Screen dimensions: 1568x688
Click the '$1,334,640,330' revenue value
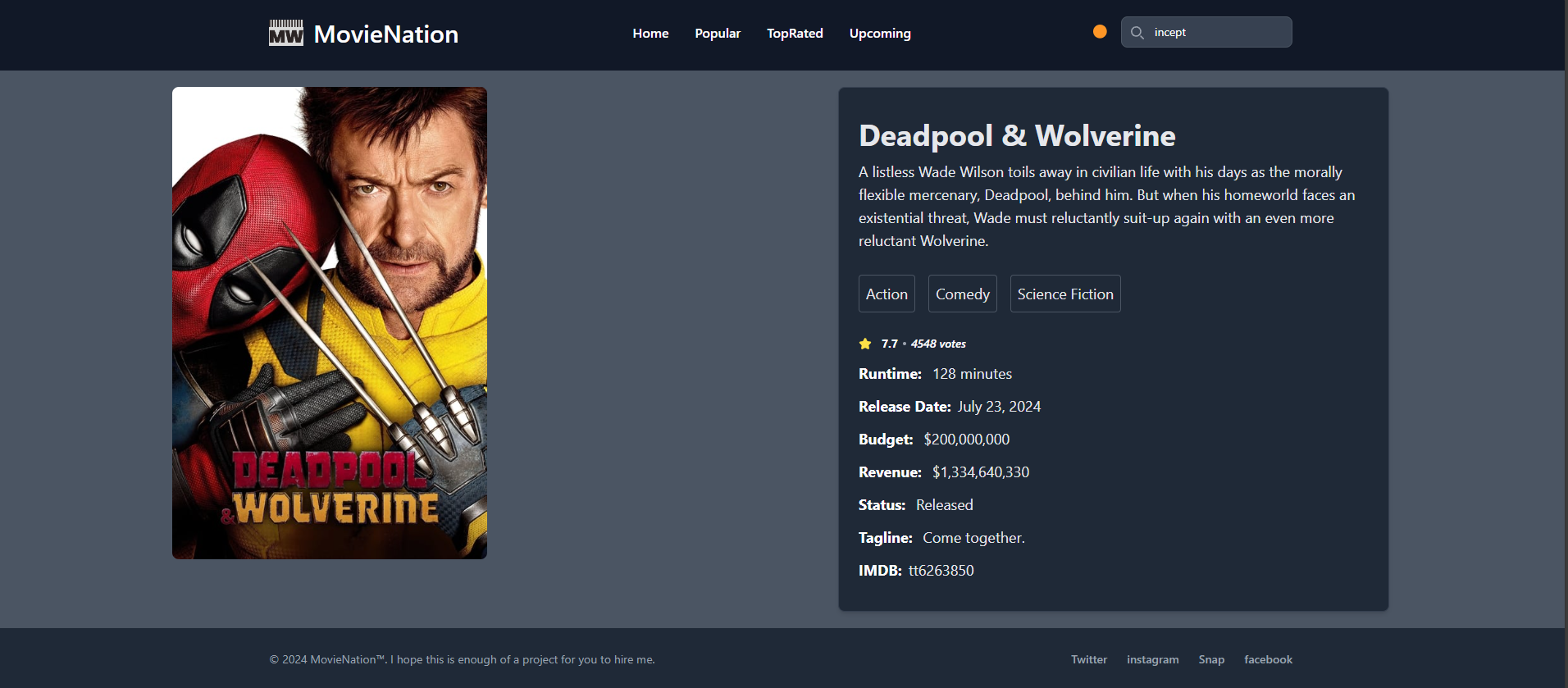[981, 472]
